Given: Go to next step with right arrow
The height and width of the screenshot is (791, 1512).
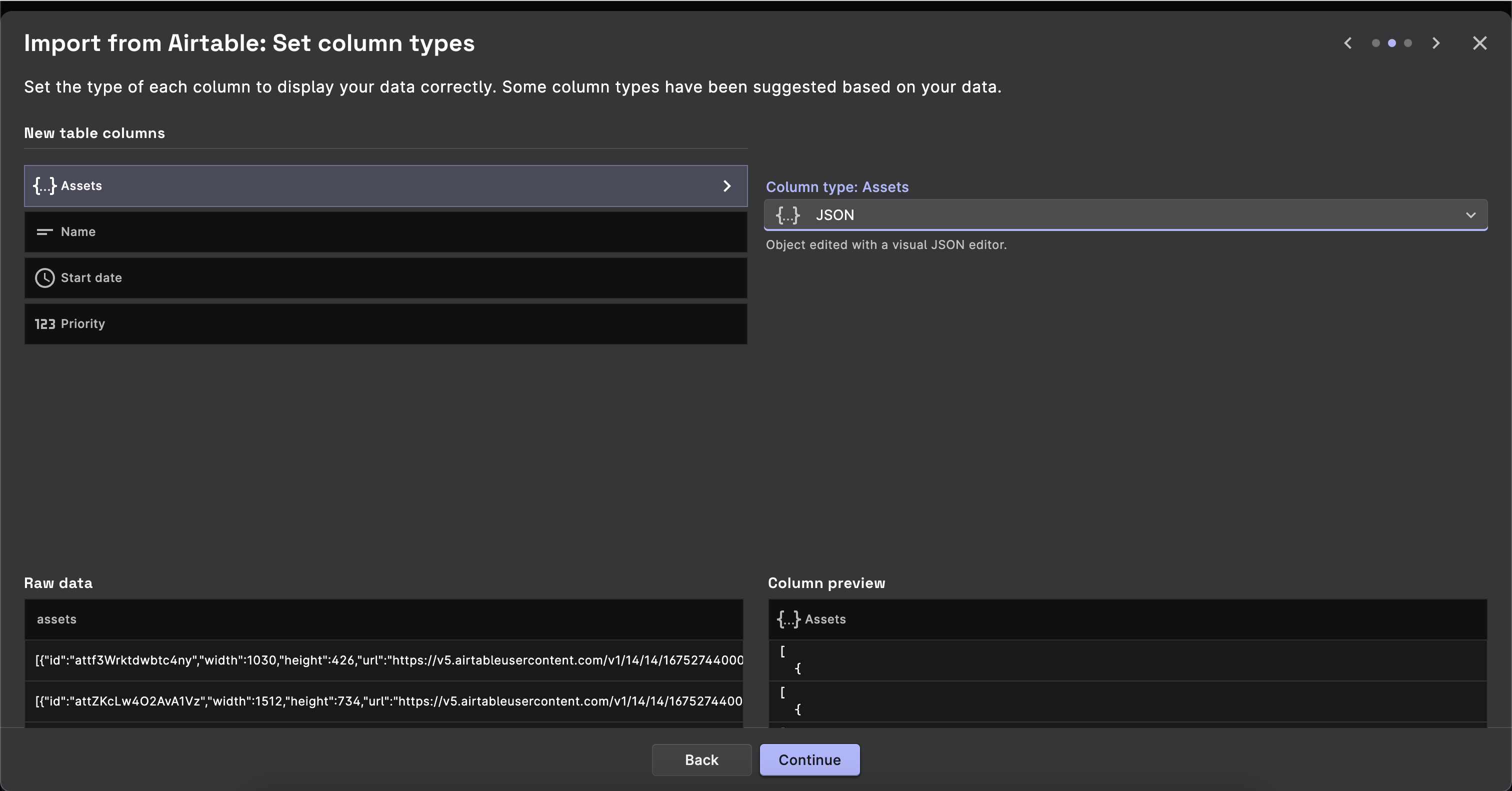Looking at the screenshot, I should click(1435, 43).
